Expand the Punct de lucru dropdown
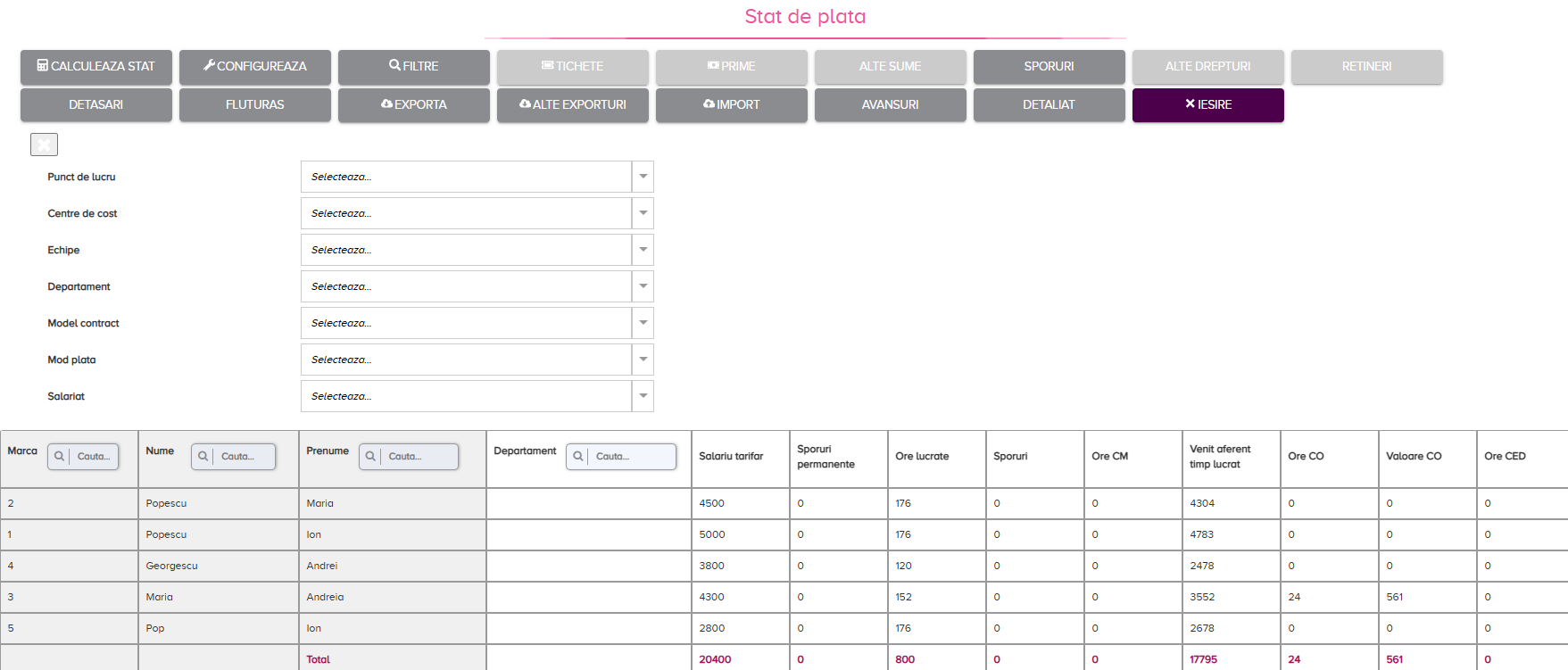The width and height of the screenshot is (1568, 670). (643, 177)
